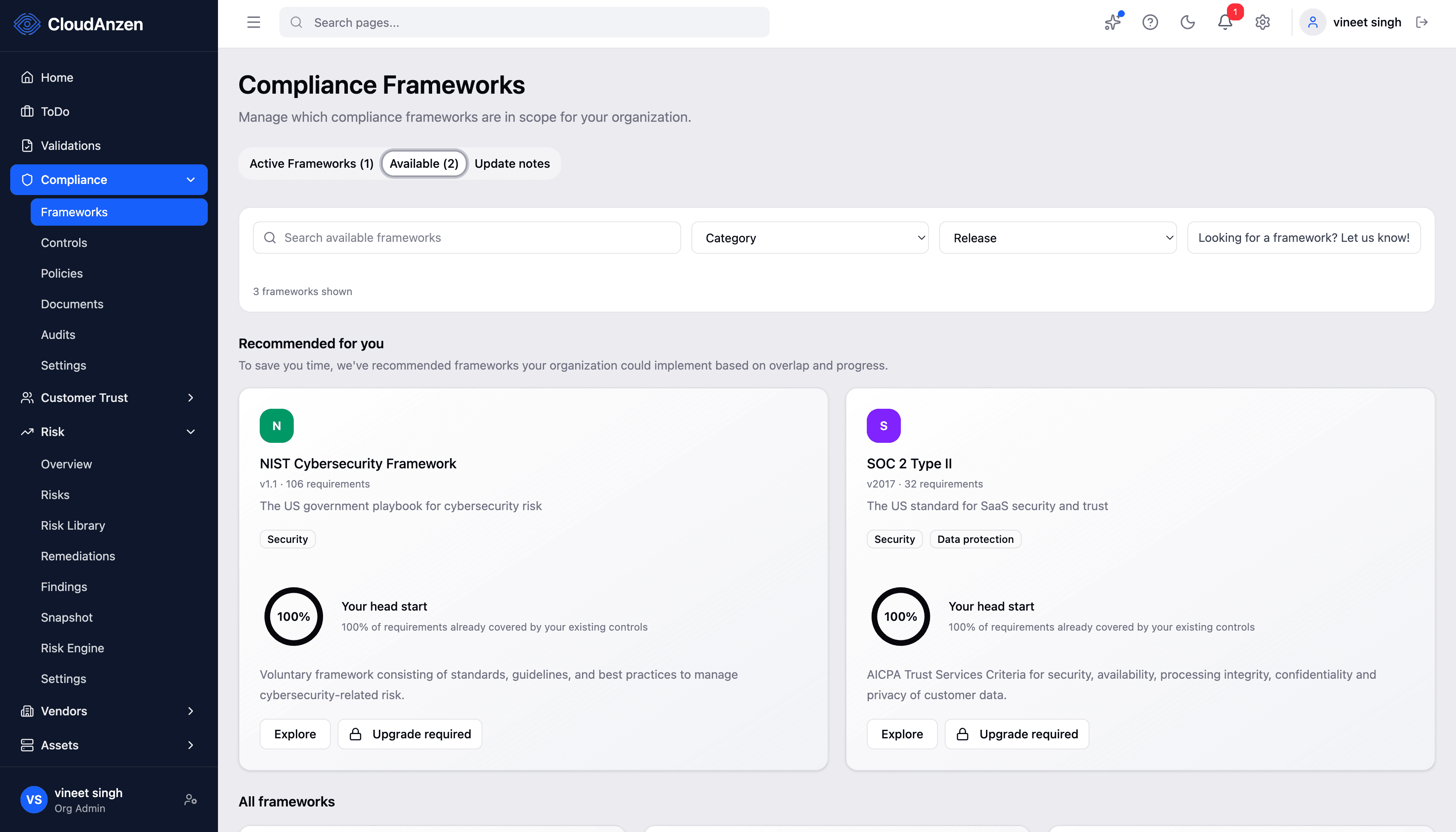Viewport: 1456px width, 832px height.
Task: Click the VS avatar circle in sidebar footer
Action: point(34,800)
